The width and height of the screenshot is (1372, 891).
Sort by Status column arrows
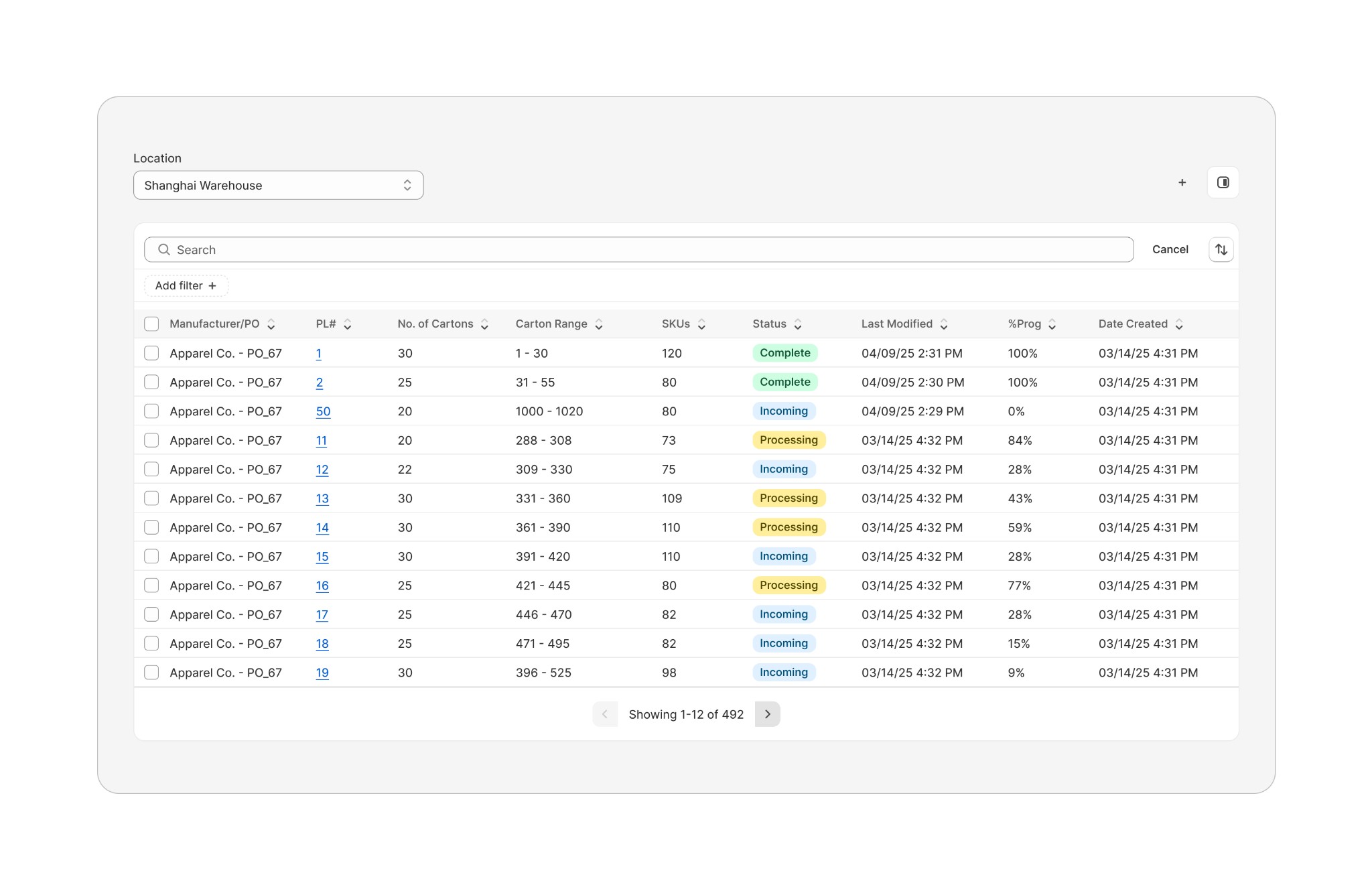[797, 324]
